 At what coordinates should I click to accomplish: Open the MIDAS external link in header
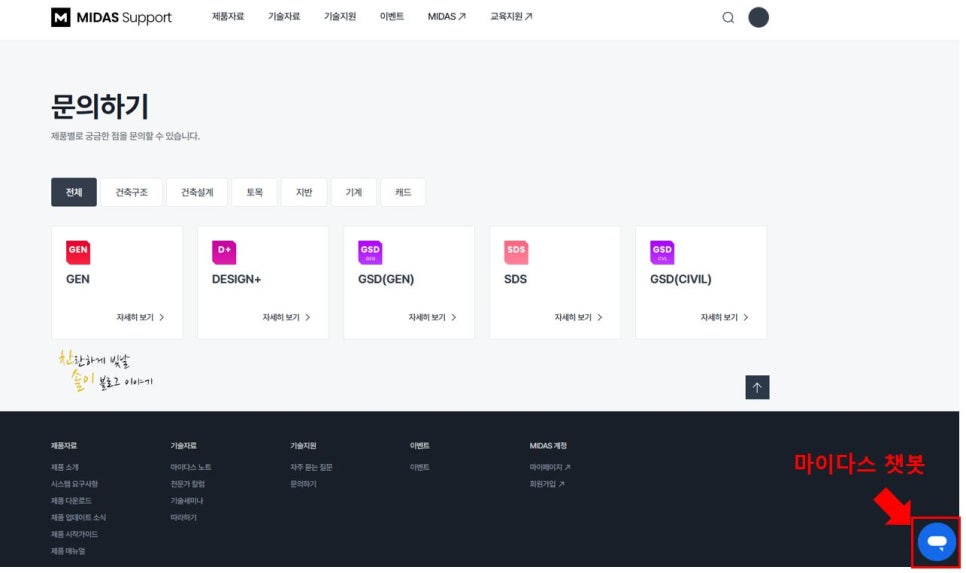click(x=447, y=17)
